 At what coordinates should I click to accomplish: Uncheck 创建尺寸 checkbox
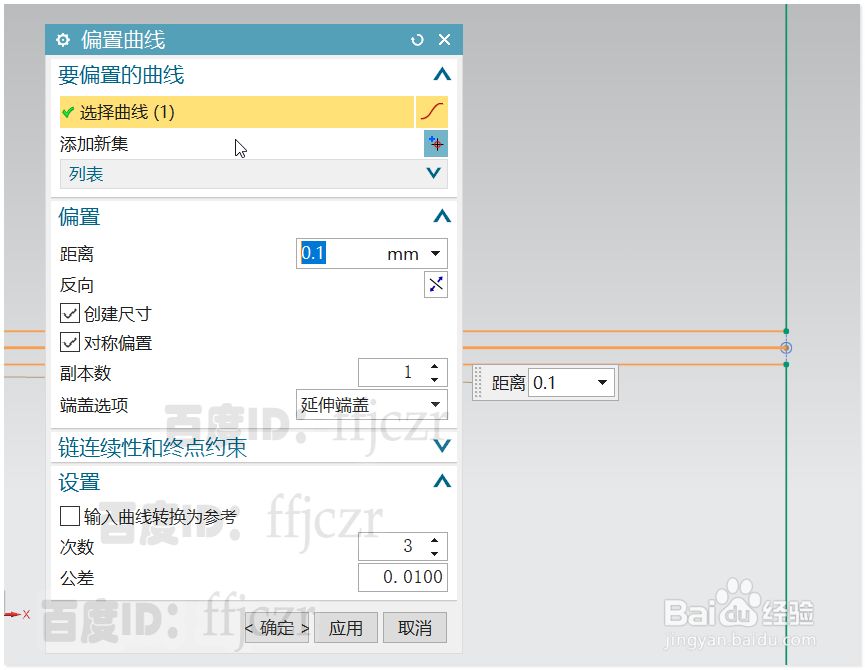[70, 313]
